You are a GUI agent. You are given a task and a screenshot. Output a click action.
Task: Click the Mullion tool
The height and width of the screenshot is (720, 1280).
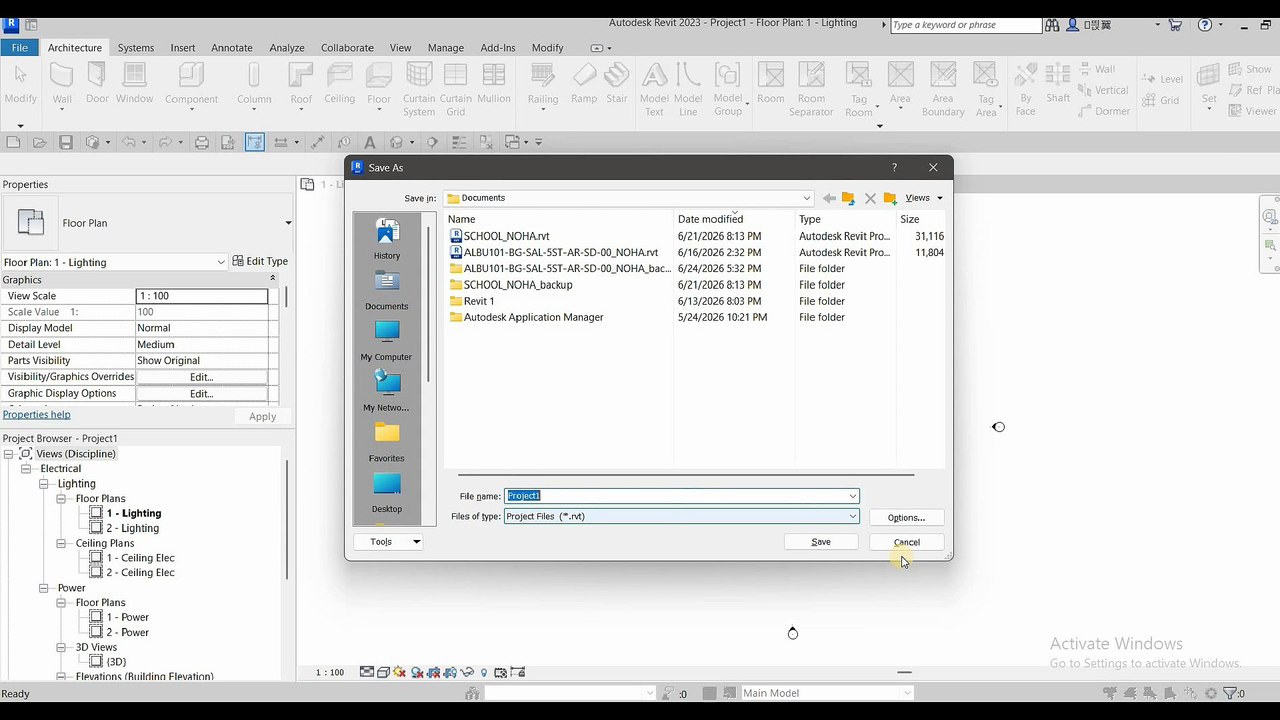click(494, 84)
